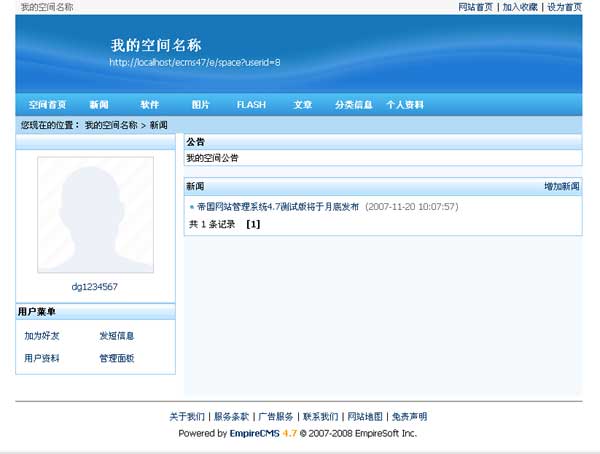Open the 软件 navigation tab
The width and height of the screenshot is (600, 454).
150,105
